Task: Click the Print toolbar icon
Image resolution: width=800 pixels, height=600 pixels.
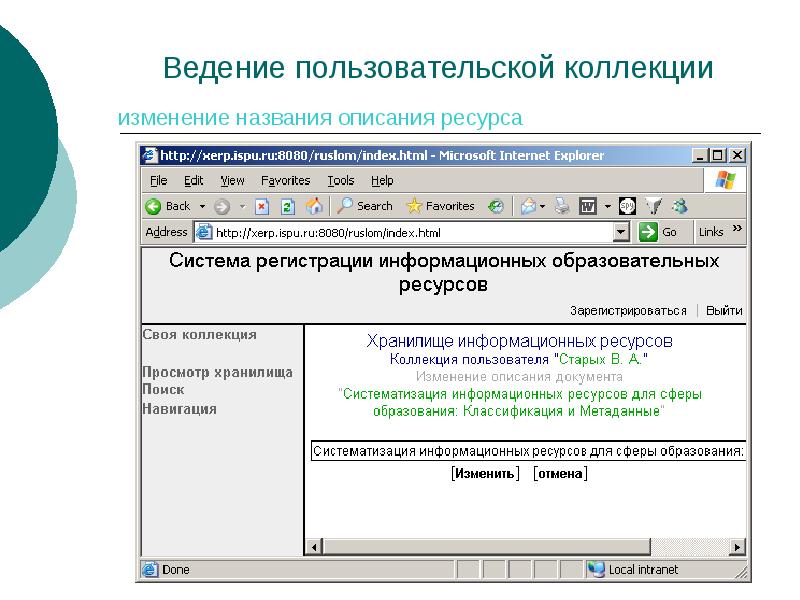Action: click(x=563, y=206)
